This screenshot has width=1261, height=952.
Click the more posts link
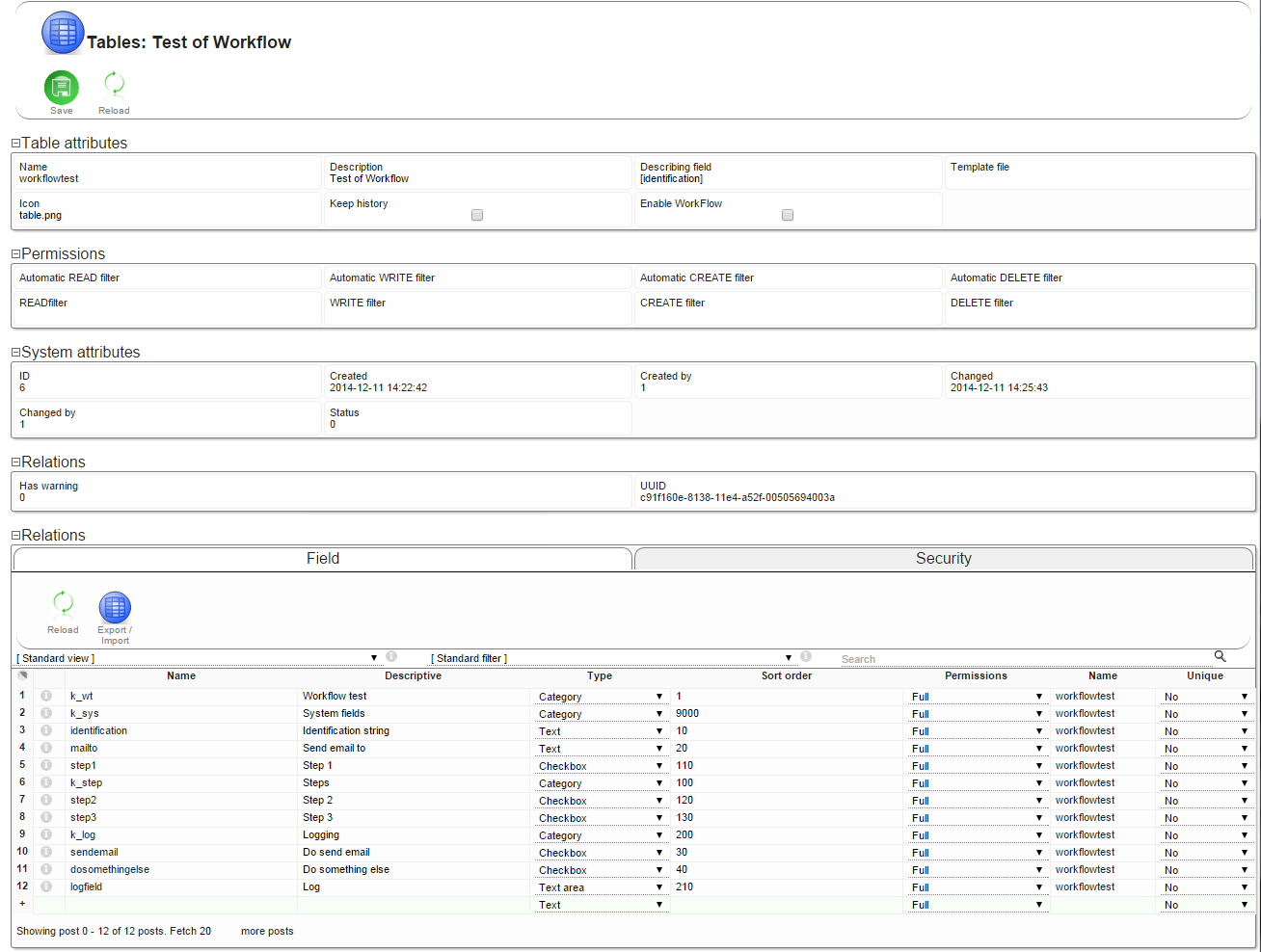(267, 931)
